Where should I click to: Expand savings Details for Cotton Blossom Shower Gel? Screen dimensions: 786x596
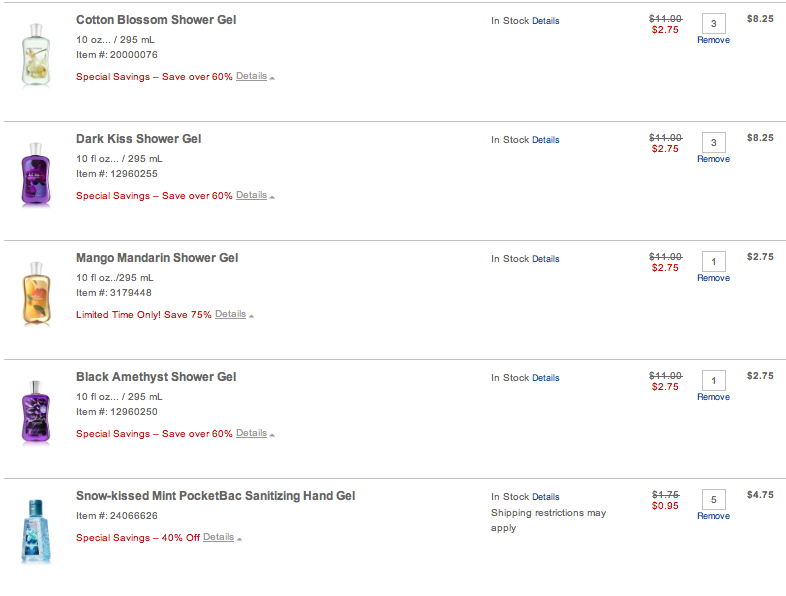click(x=252, y=76)
